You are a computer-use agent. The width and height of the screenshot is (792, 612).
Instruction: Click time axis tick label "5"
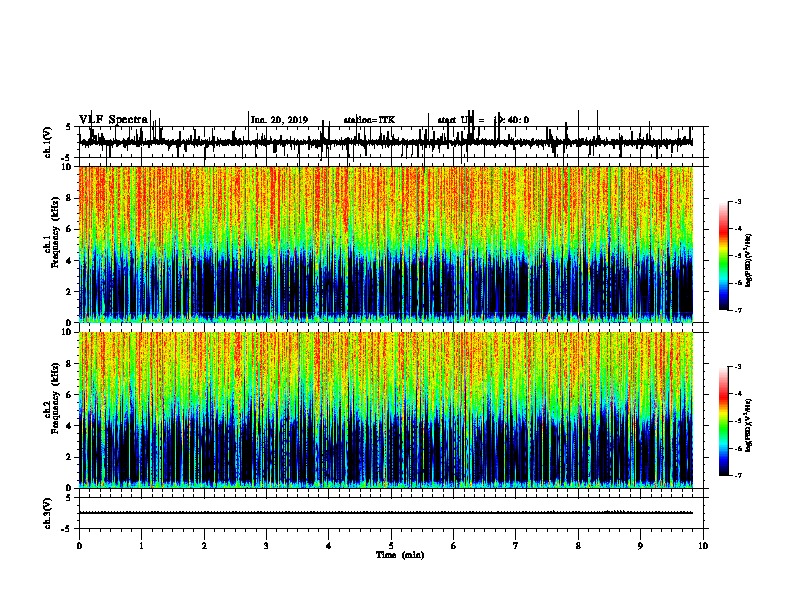click(391, 546)
